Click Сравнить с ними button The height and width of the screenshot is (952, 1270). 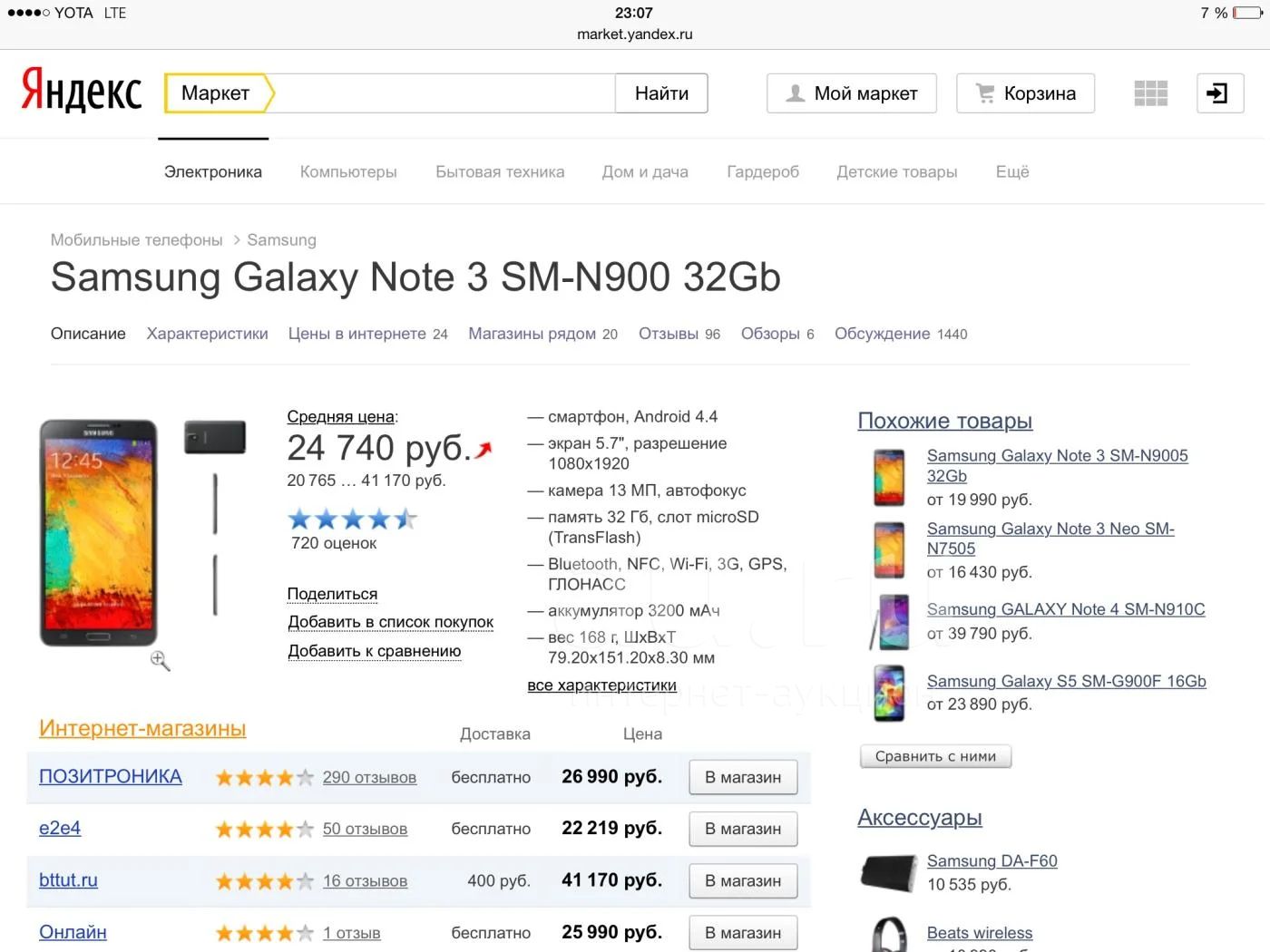click(935, 756)
